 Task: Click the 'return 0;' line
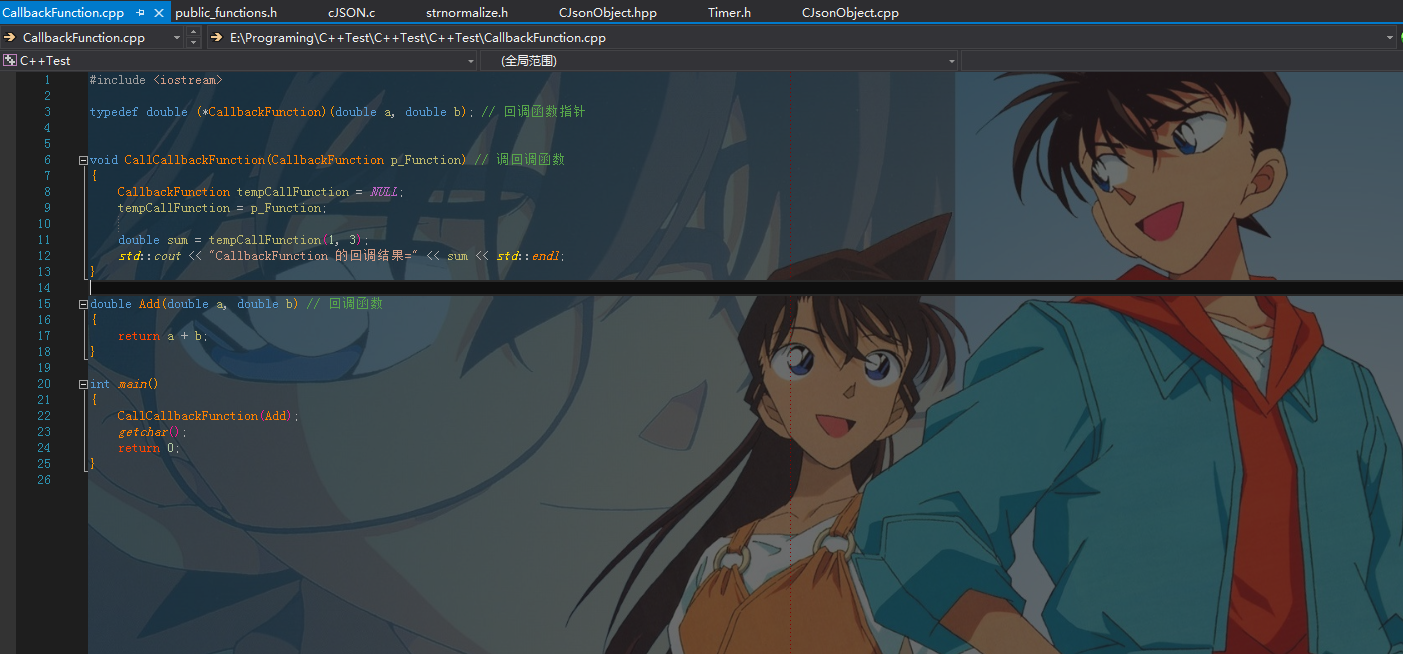[x=149, y=448]
